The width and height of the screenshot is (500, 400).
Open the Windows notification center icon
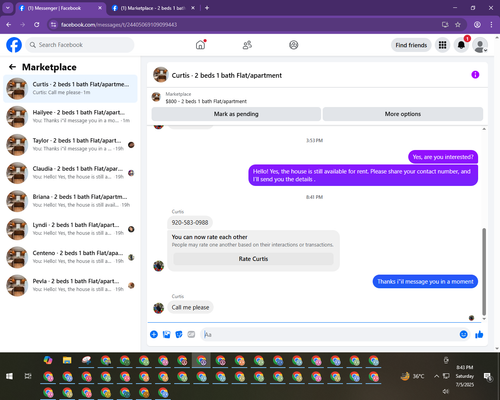click(488, 377)
